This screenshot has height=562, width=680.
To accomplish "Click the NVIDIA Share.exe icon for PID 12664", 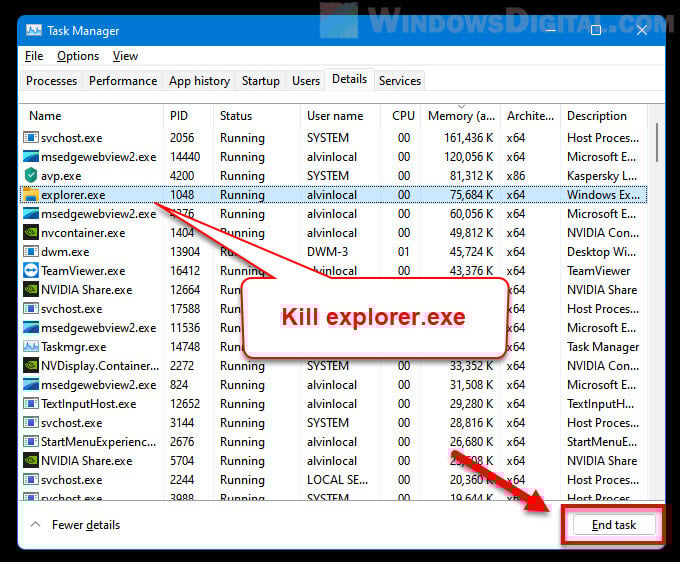I will click(x=30, y=290).
